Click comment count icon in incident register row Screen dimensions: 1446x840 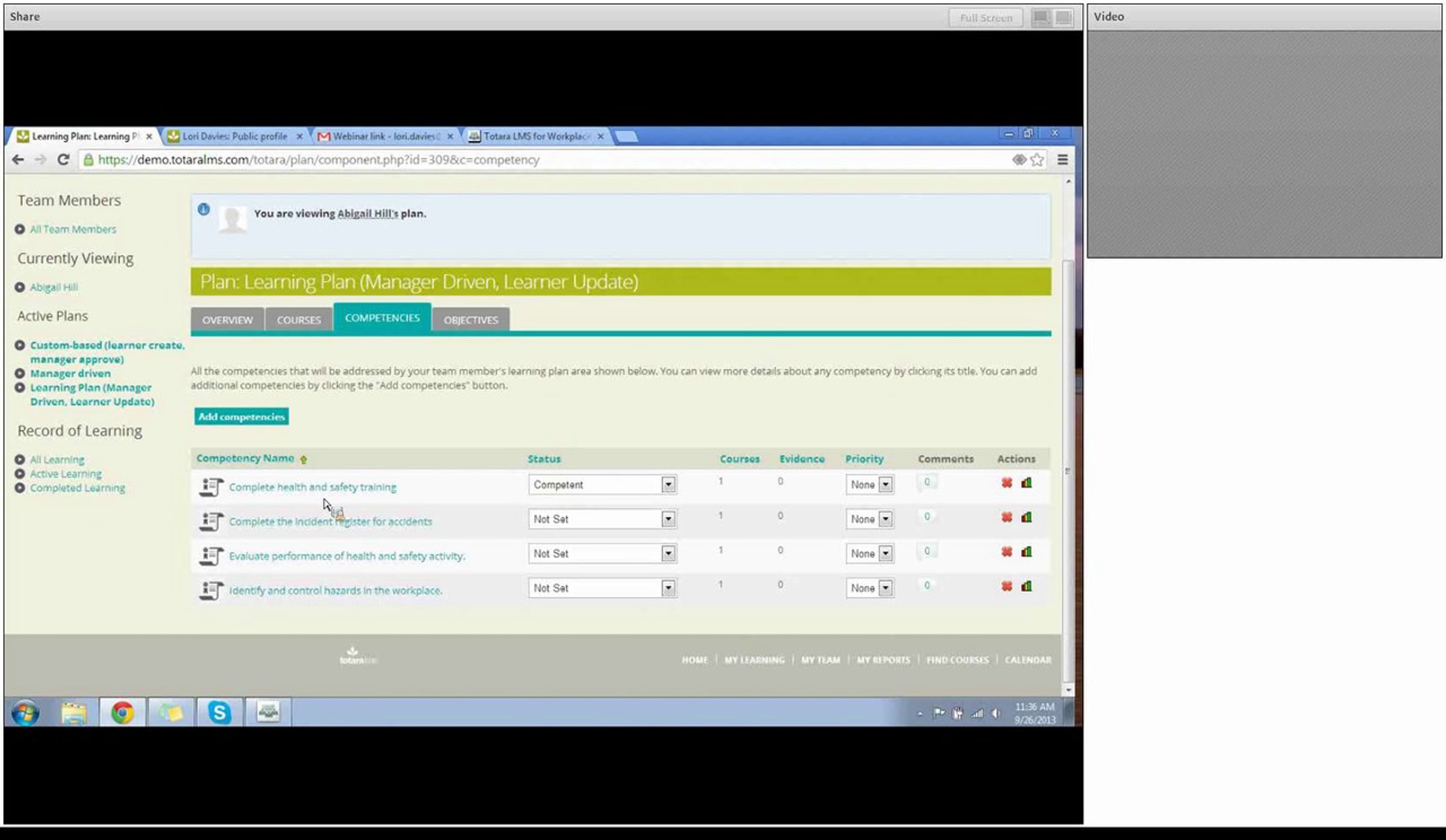(x=927, y=517)
